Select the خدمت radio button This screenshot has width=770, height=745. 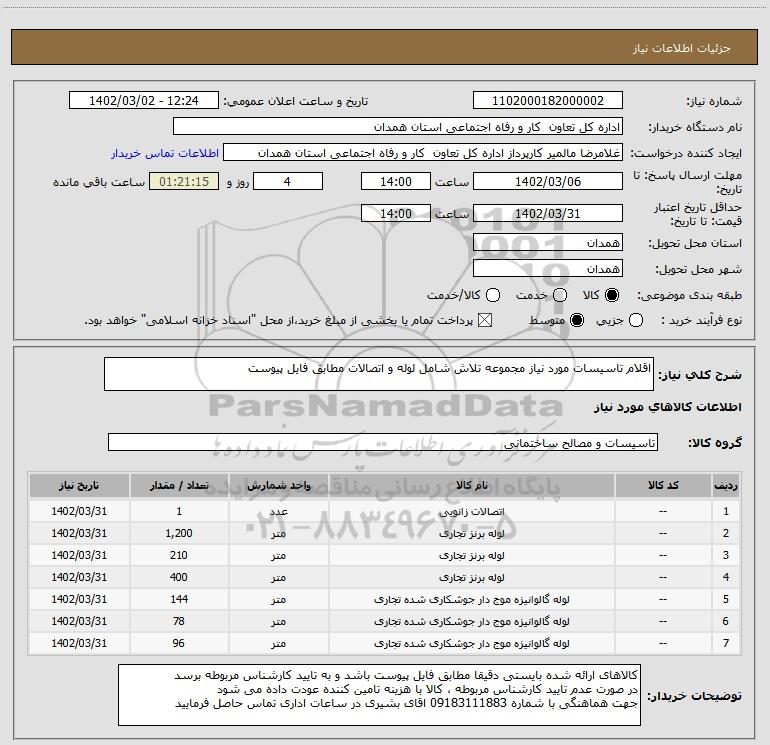click(560, 295)
